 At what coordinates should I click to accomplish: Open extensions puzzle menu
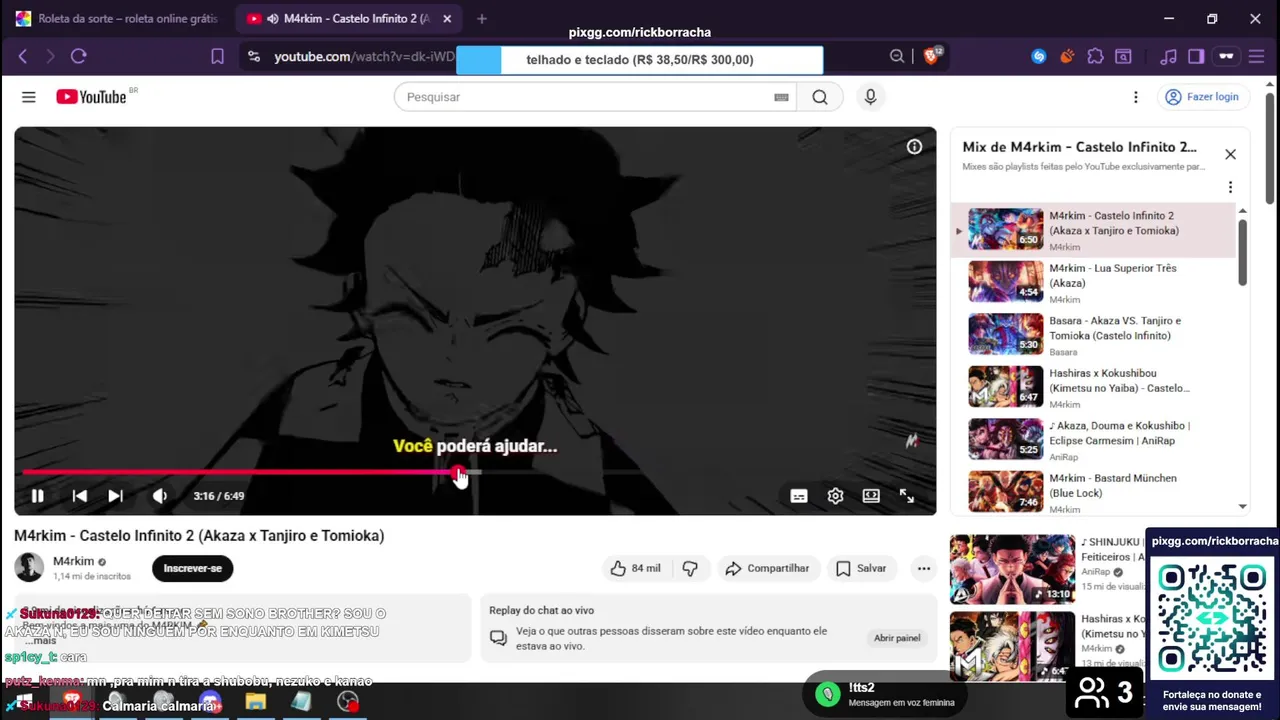pyautogui.click(x=1096, y=56)
